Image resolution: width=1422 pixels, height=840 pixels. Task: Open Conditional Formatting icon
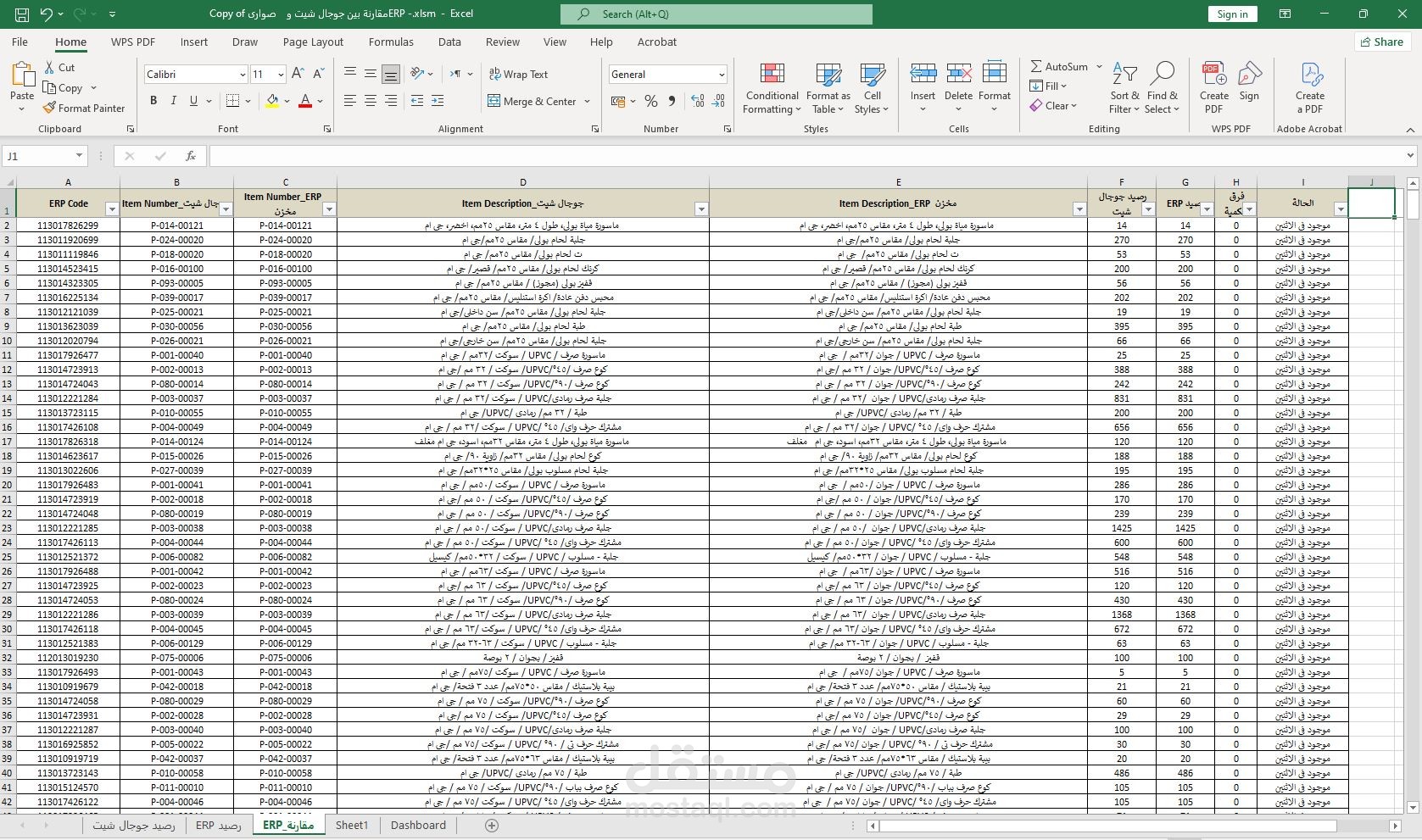click(x=772, y=75)
